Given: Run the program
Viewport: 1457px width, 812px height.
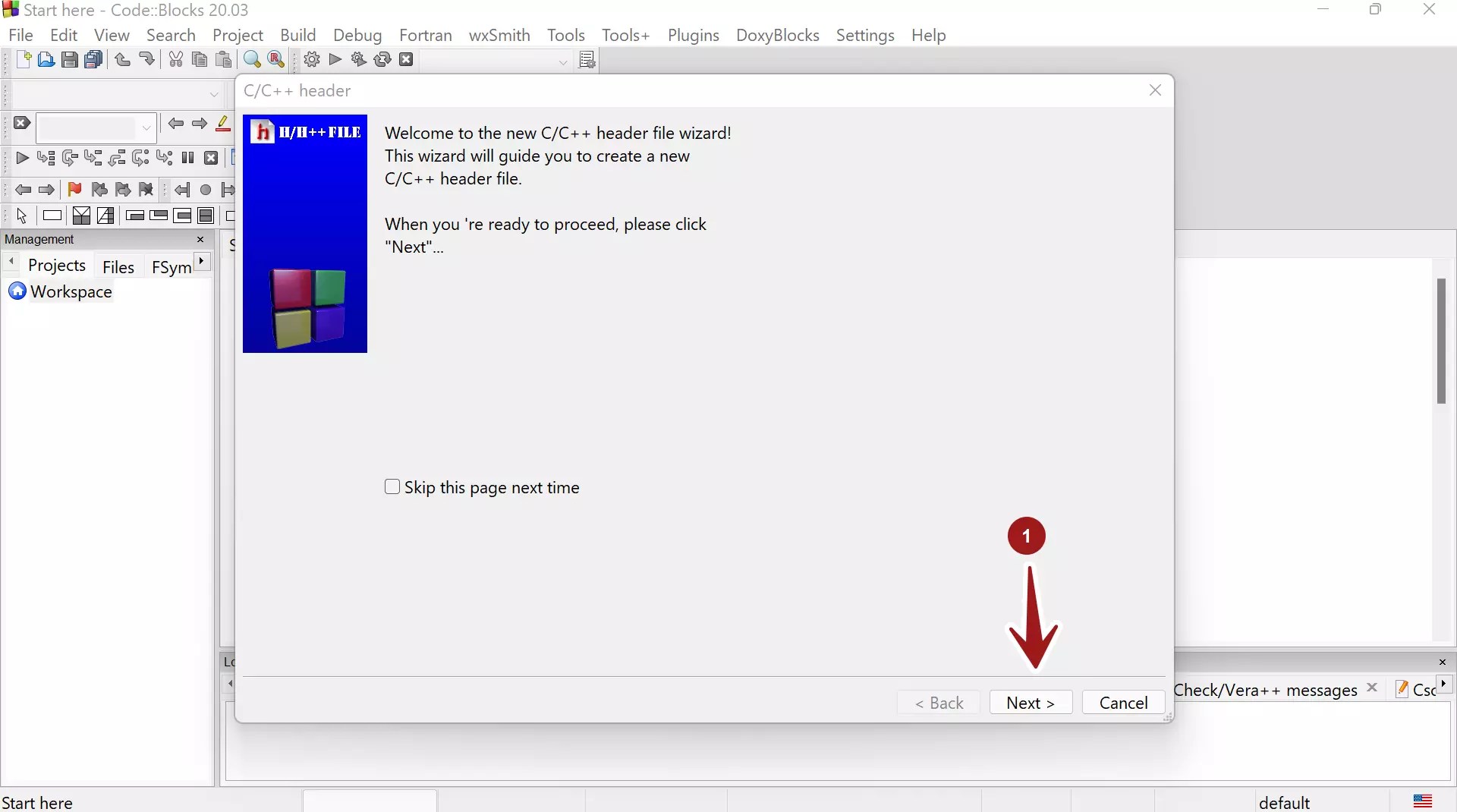Looking at the screenshot, I should pyautogui.click(x=336, y=60).
